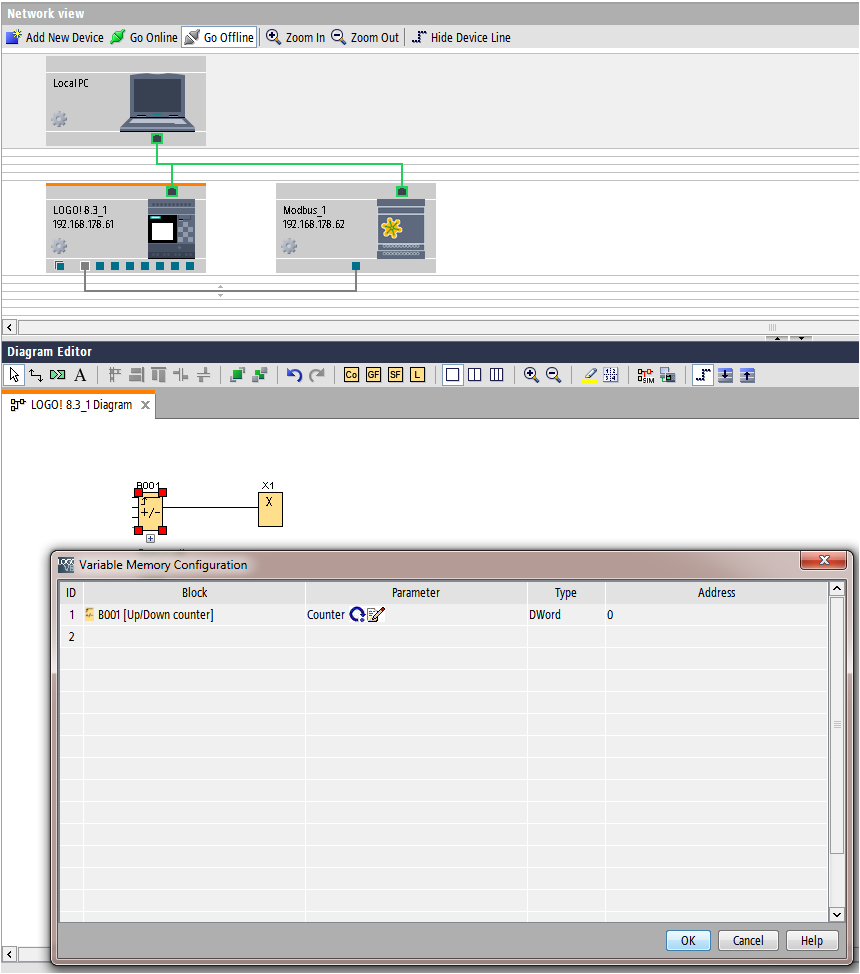The height and width of the screenshot is (974, 860).
Task: Click online test icon
Action: 668,375
